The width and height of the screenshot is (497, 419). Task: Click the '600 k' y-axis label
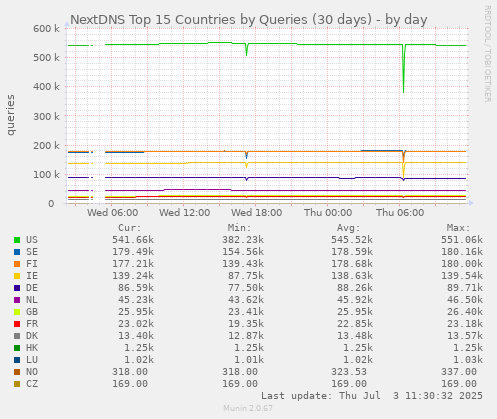tap(46, 29)
